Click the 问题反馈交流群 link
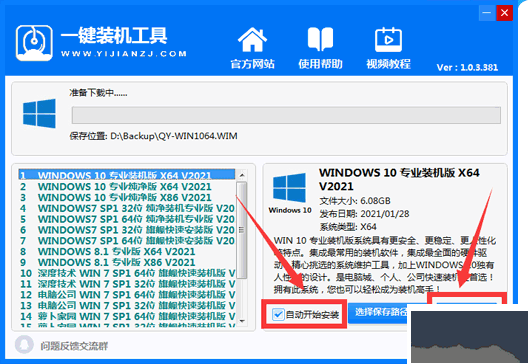528x364 pixels. 74,346
